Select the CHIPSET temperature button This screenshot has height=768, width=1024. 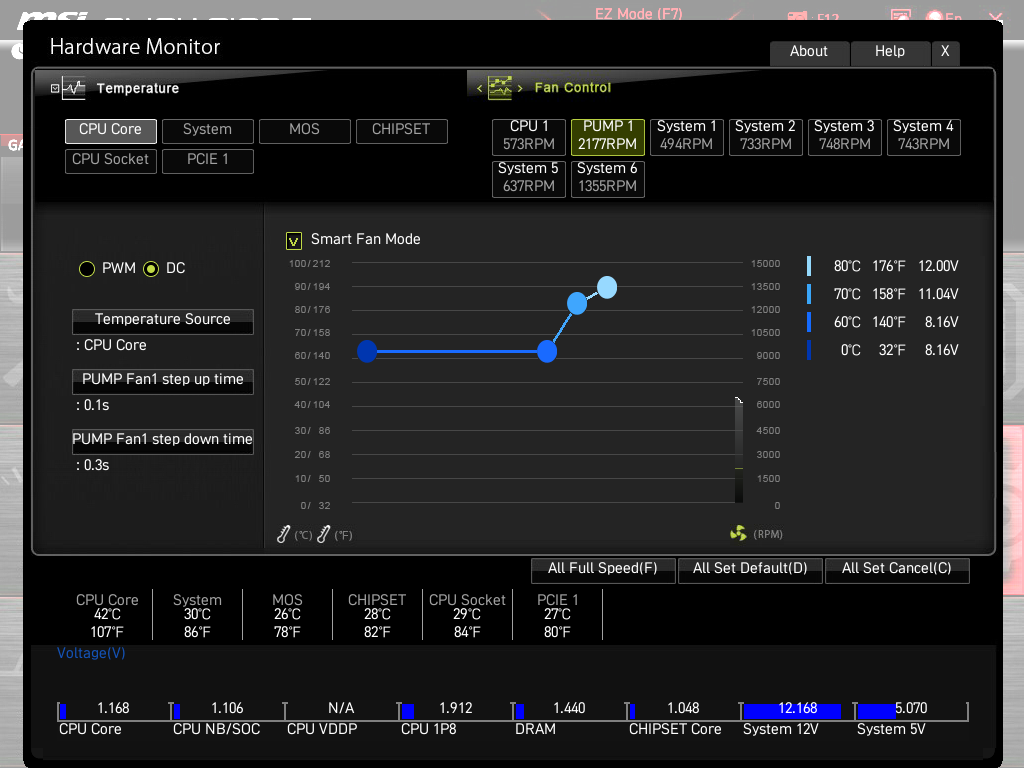[x=402, y=131]
